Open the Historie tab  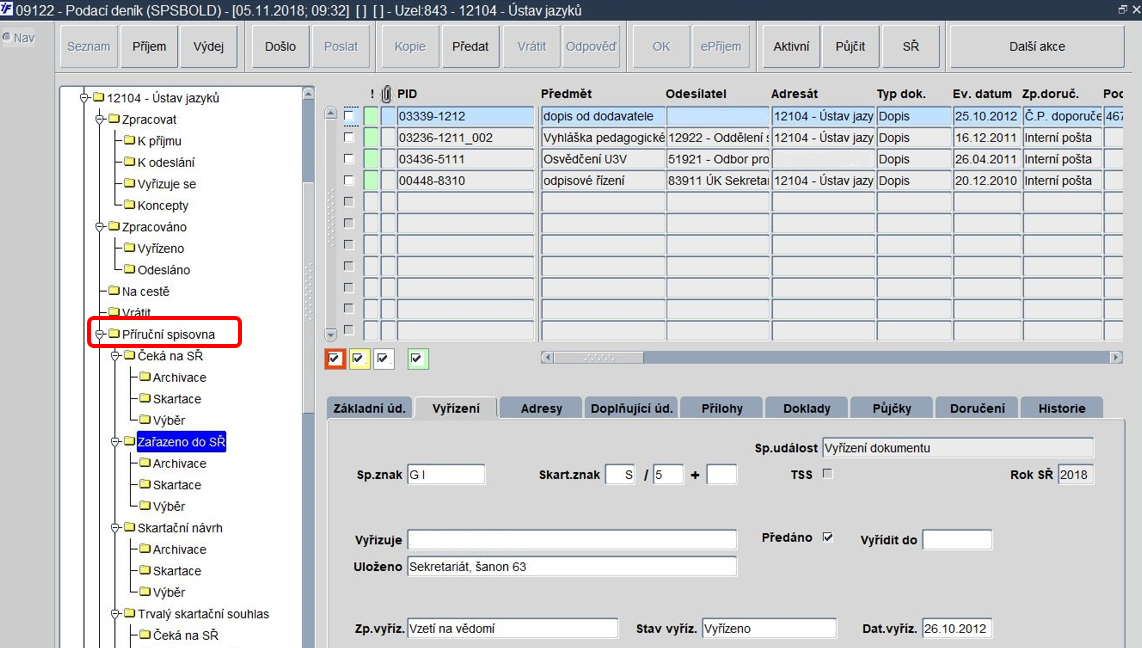[x=1062, y=408]
